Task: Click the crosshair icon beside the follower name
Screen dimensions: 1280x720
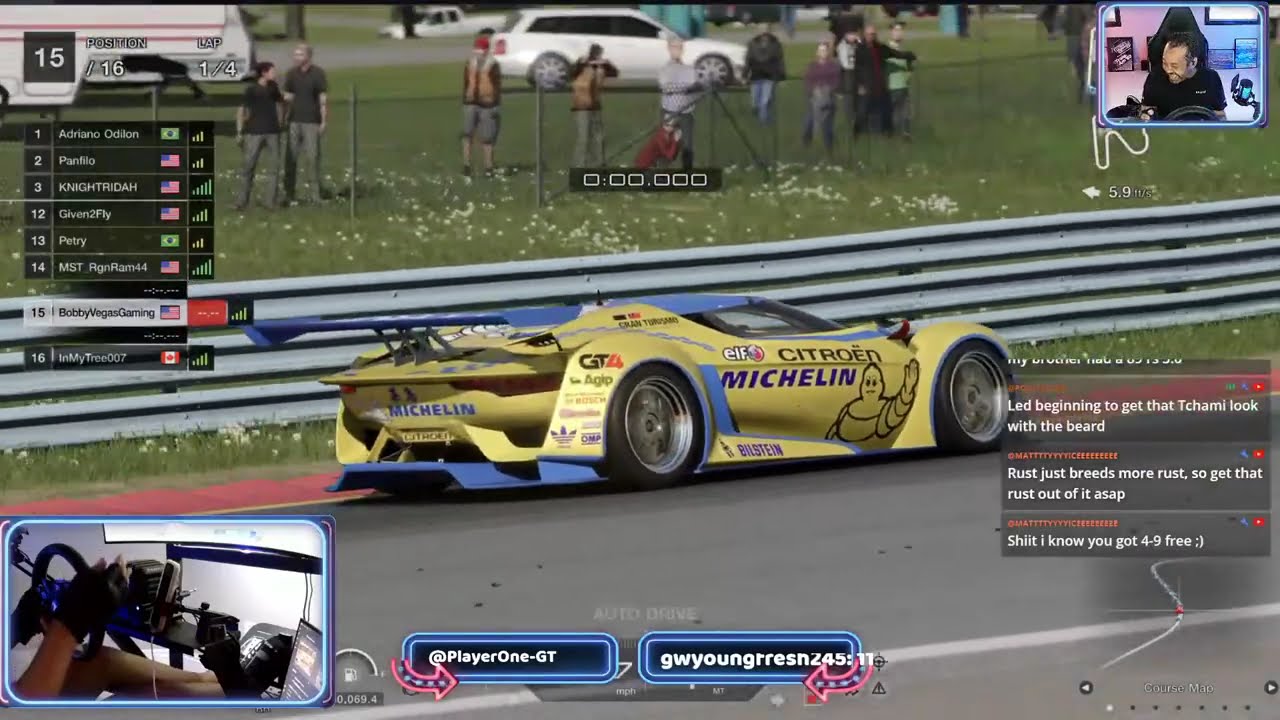Action: click(878, 661)
